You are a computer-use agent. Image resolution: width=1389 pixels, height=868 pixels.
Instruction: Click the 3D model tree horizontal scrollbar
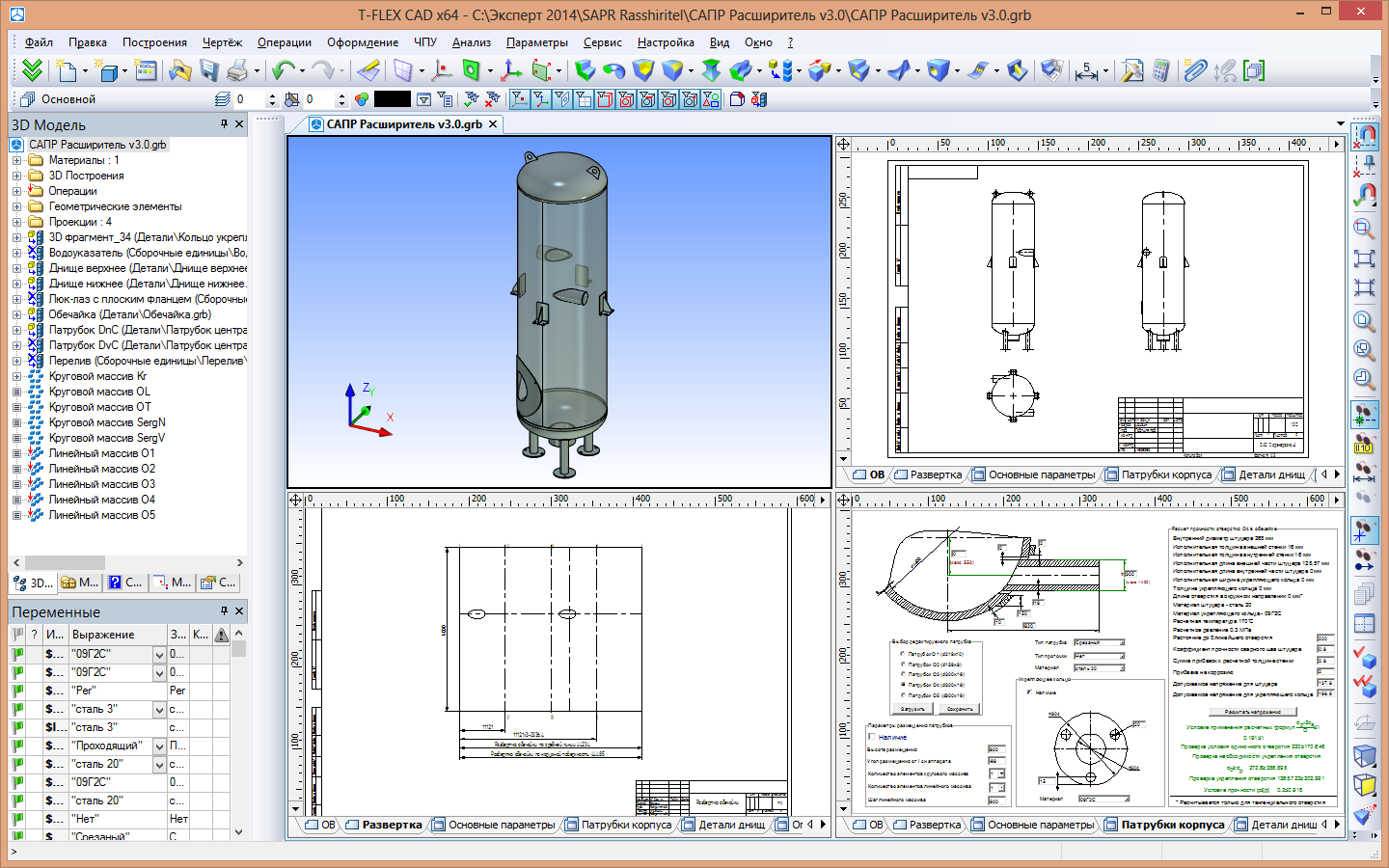coord(127,562)
